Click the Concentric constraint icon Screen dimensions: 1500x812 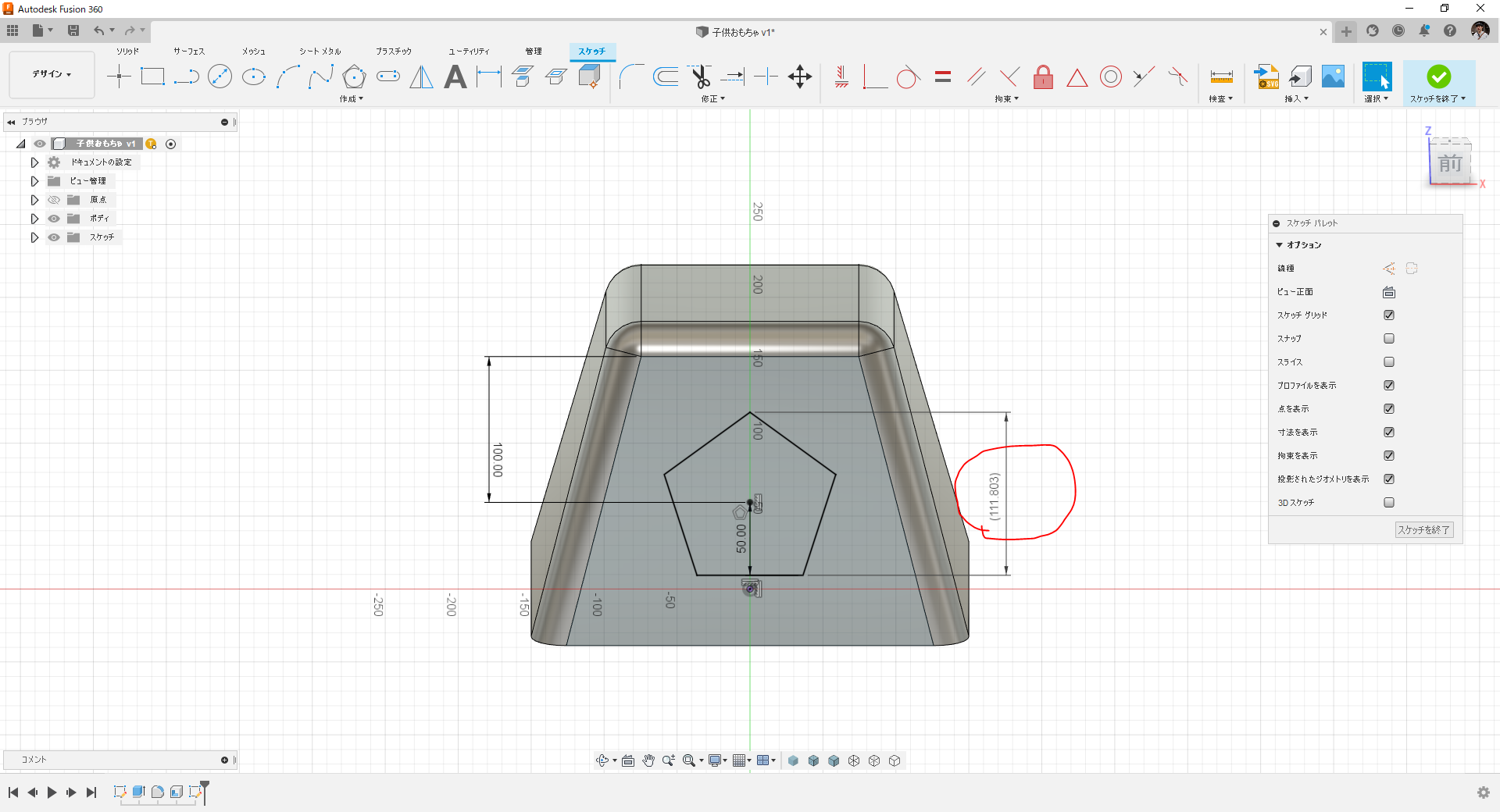pyautogui.click(x=1110, y=77)
